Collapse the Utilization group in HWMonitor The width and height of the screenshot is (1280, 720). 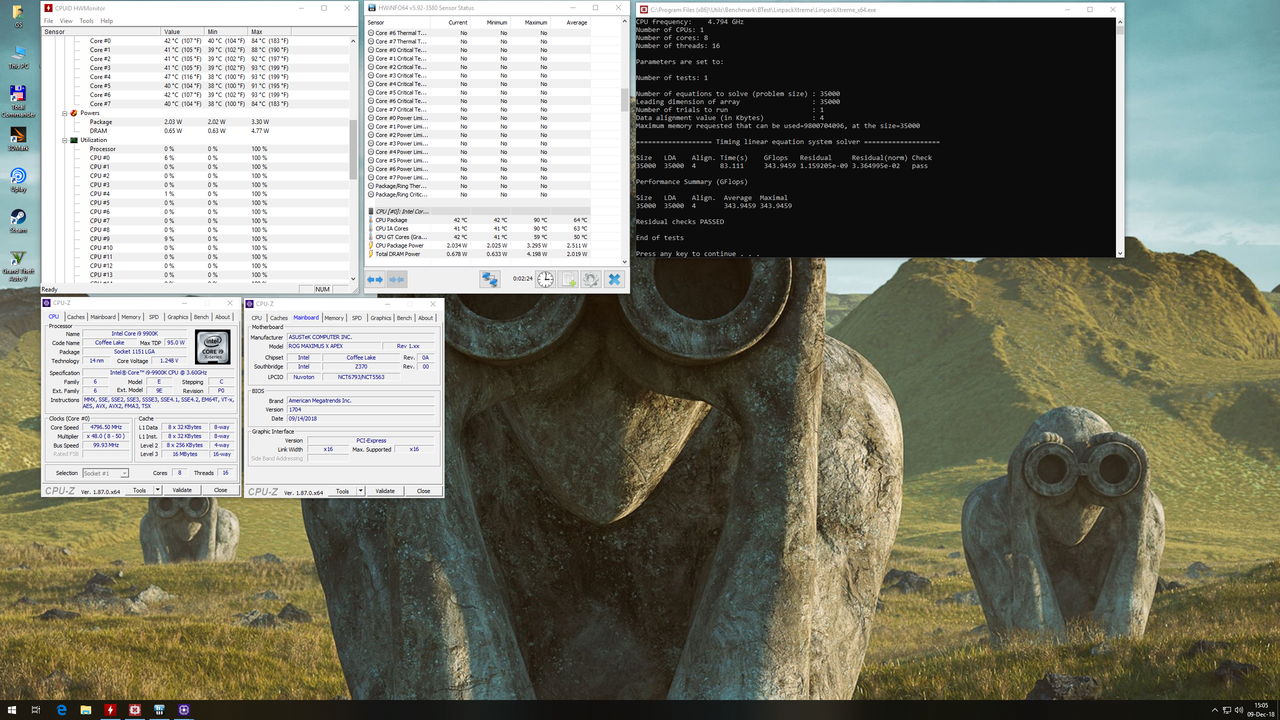[63, 140]
